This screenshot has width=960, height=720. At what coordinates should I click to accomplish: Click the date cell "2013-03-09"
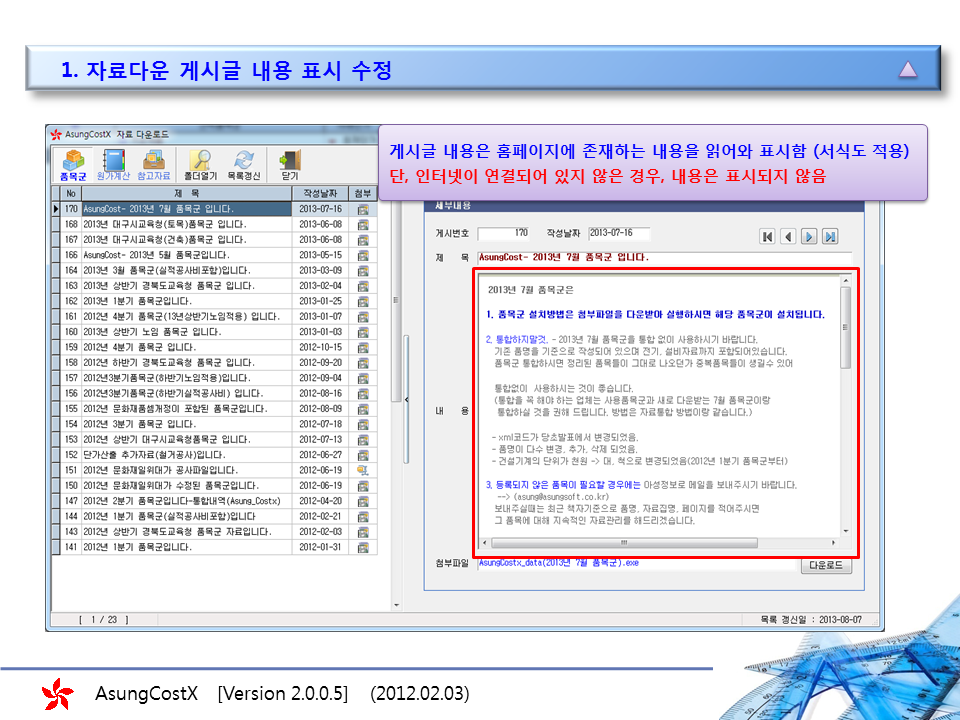pyautogui.click(x=320, y=271)
